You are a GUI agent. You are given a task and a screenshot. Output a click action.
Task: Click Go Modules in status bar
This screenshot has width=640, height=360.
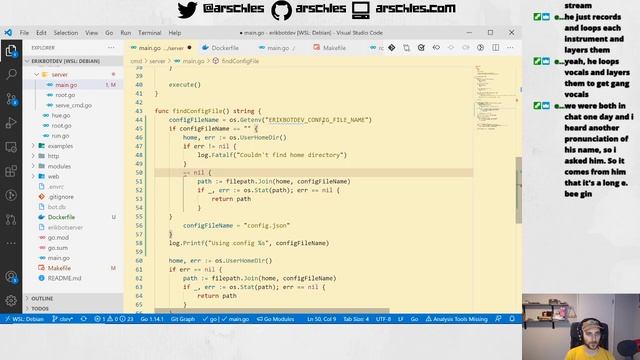[275, 319]
